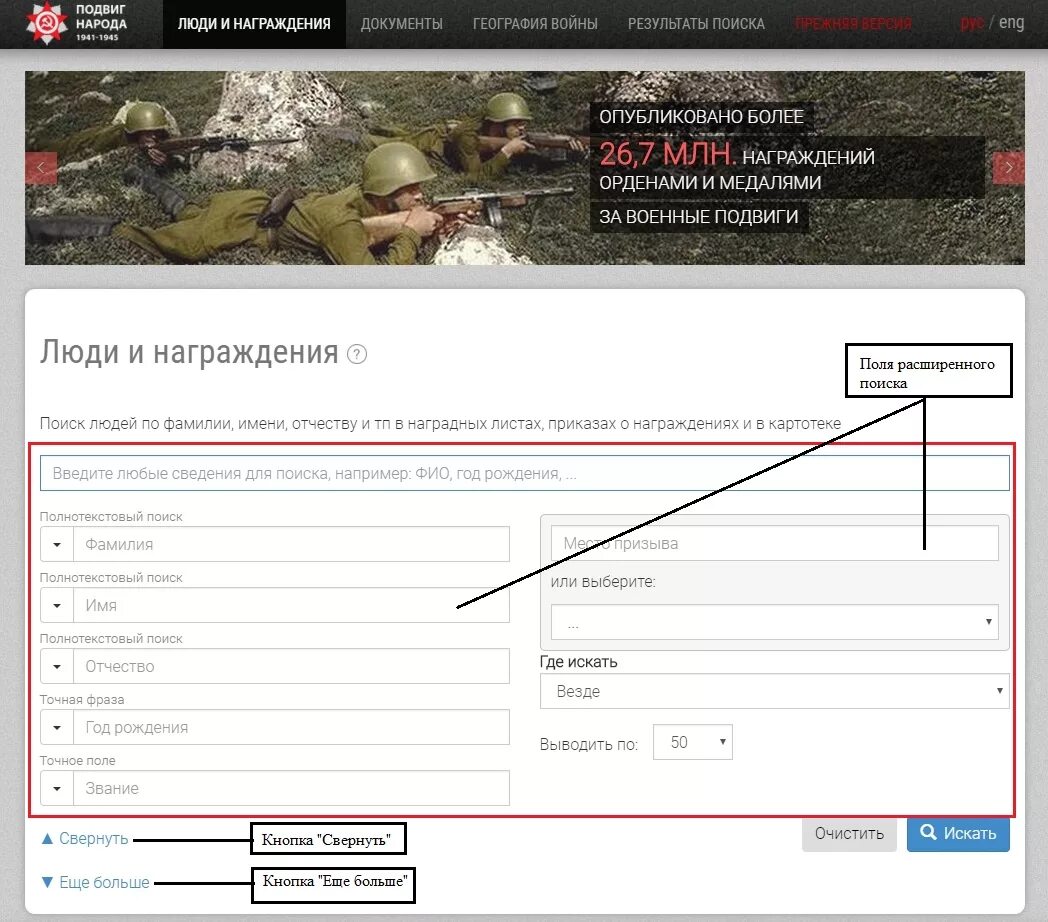Click into the Год рождения field
Screen dimensions: 1048x922
click(291, 727)
